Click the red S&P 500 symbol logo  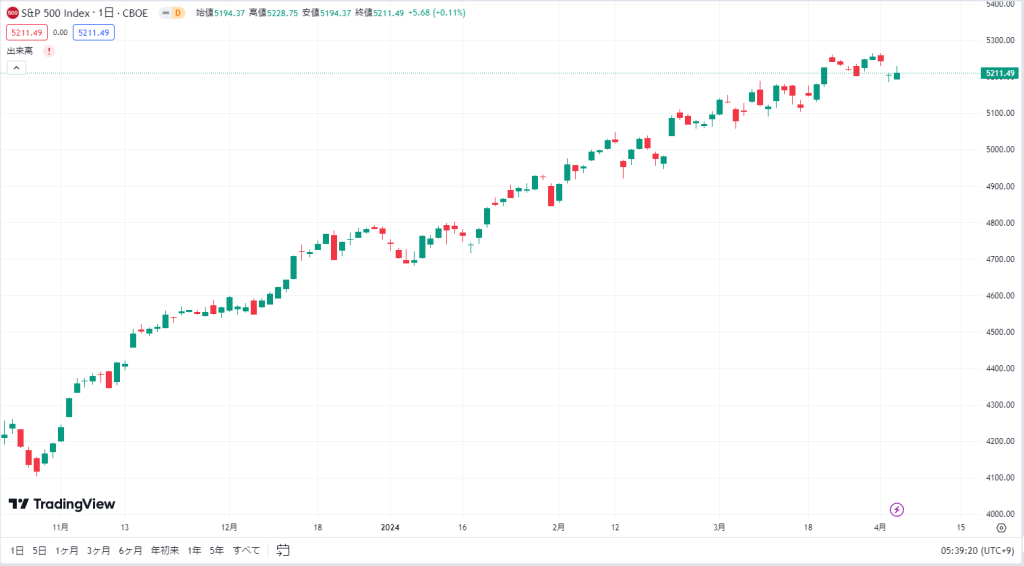[12, 13]
